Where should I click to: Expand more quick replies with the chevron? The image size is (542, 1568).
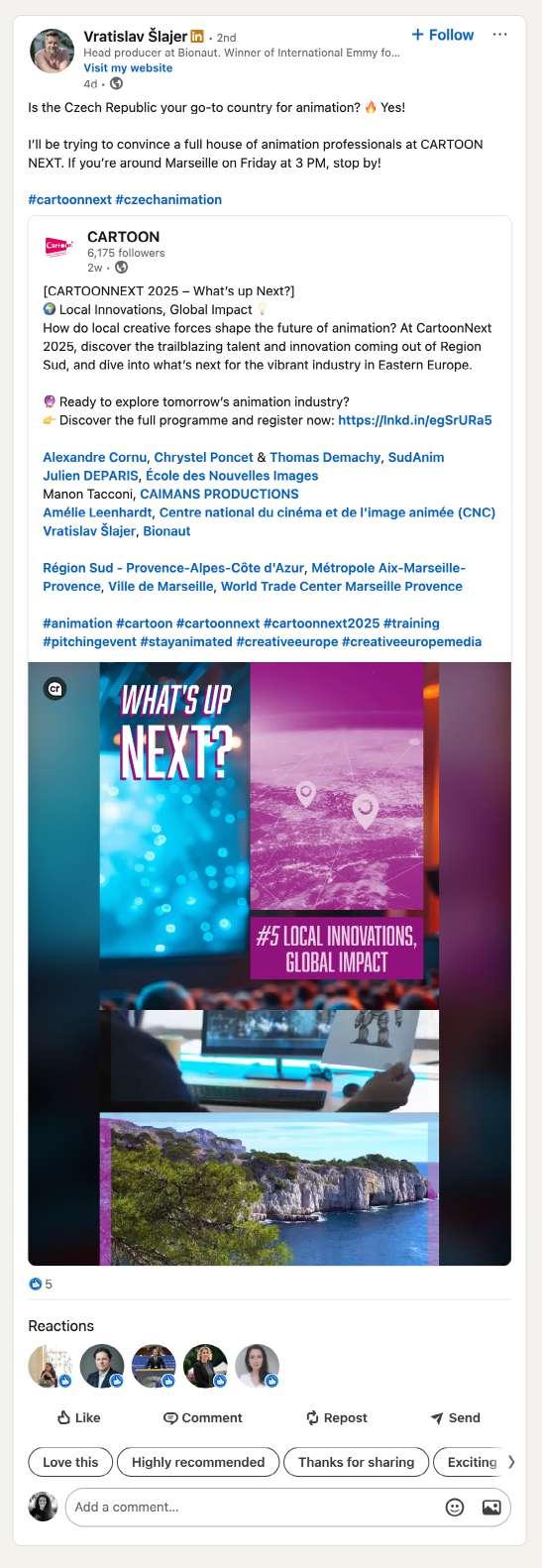coord(511,1462)
